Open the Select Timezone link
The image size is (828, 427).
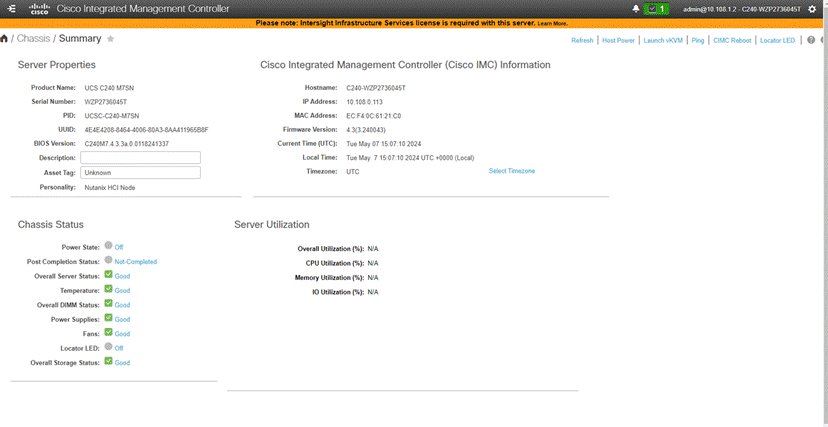click(512, 171)
